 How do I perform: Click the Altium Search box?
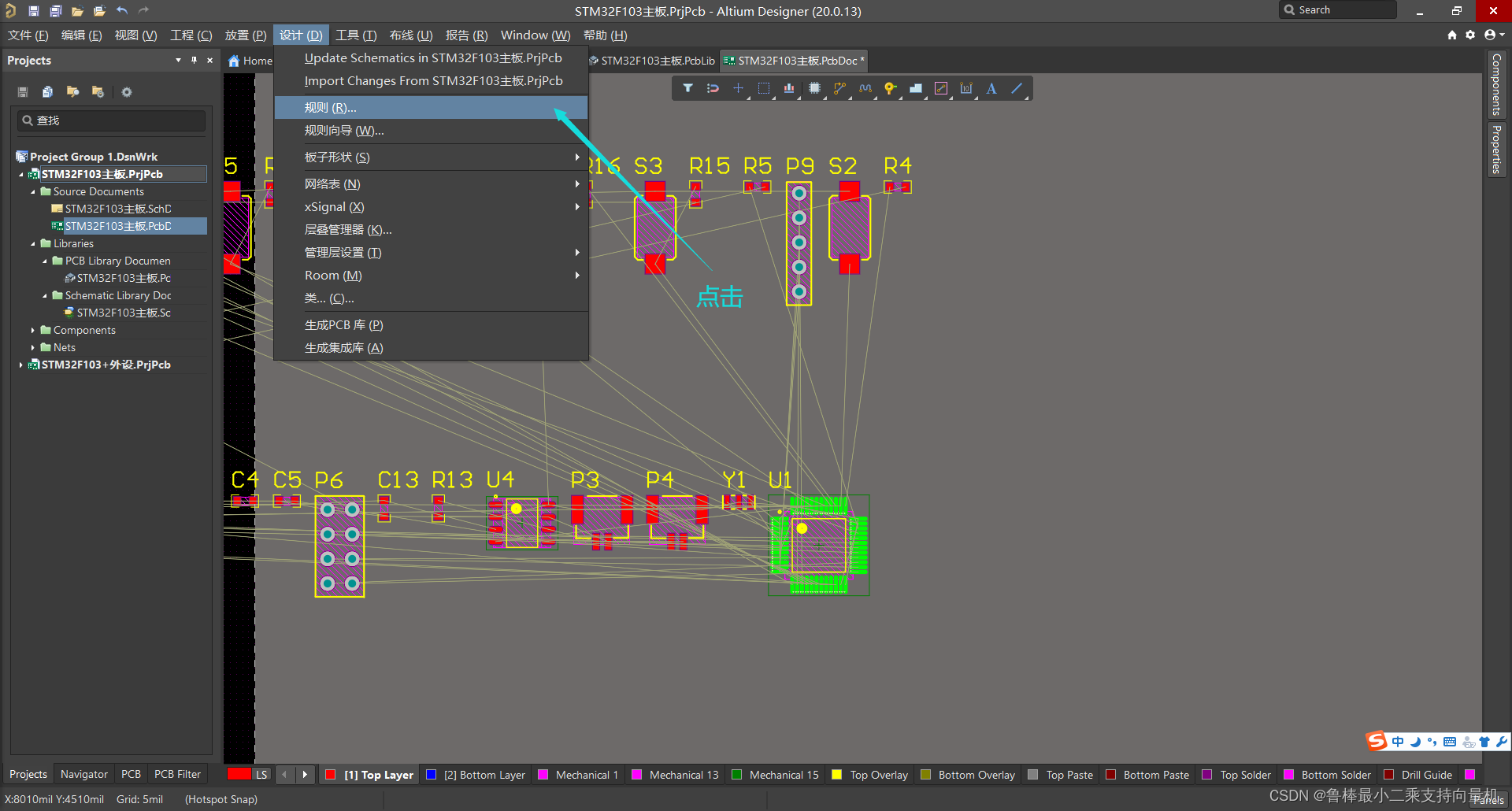click(x=1337, y=10)
